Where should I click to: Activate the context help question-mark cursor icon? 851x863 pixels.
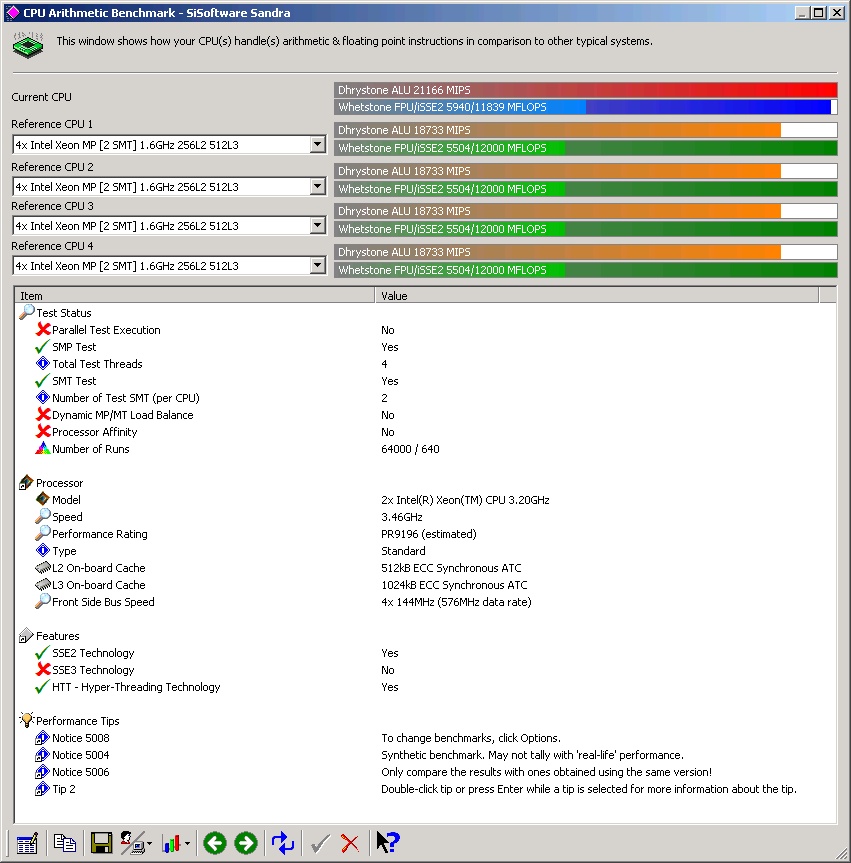[x=388, y=842]
